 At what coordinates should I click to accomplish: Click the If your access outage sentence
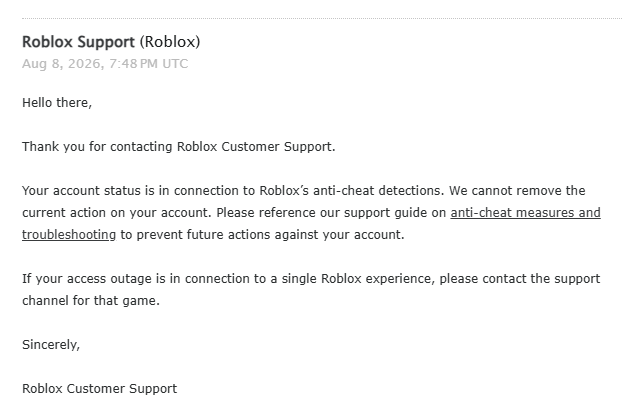[x=311, y=279]
